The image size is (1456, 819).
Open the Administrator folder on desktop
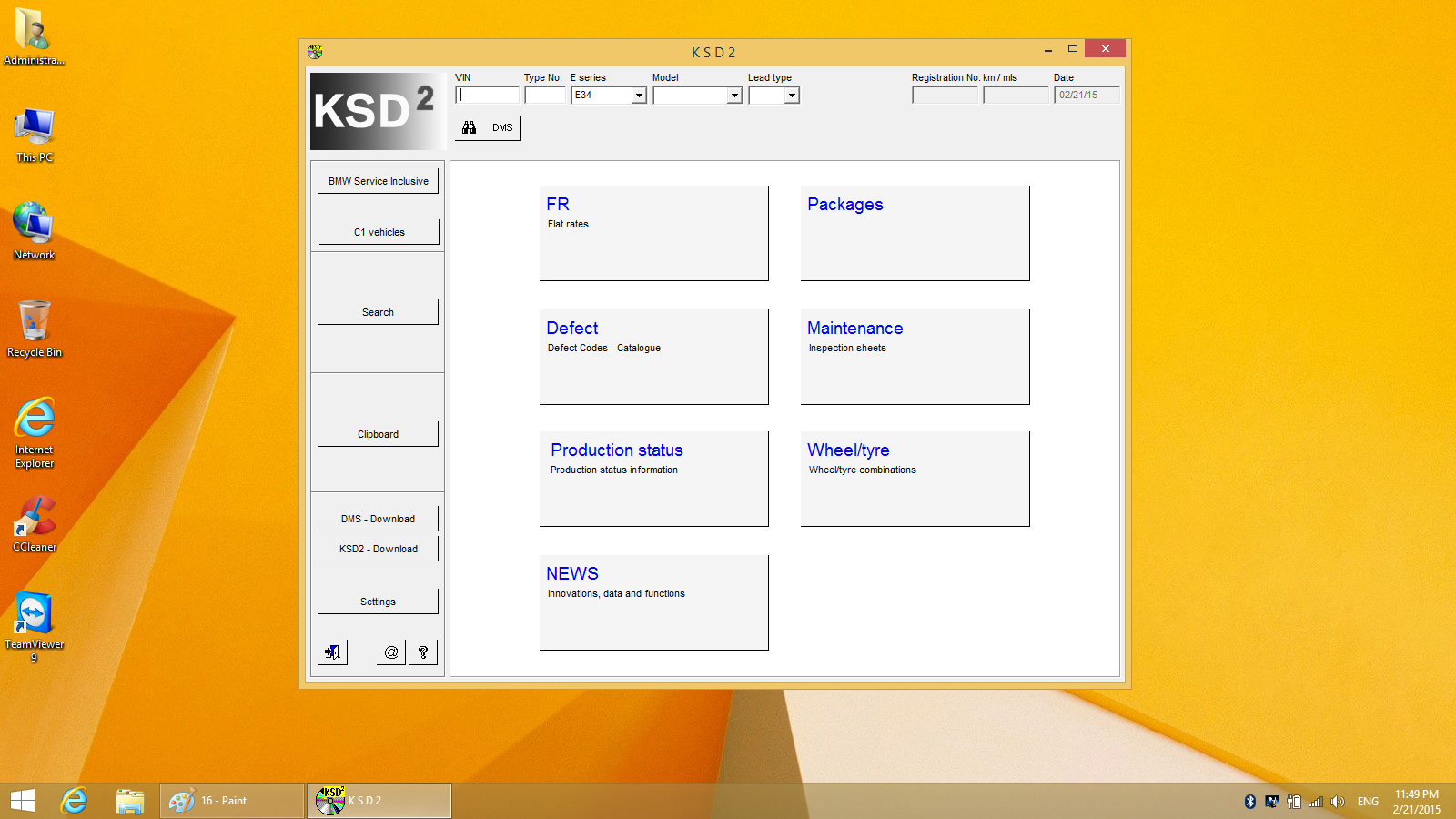point(34,36)
